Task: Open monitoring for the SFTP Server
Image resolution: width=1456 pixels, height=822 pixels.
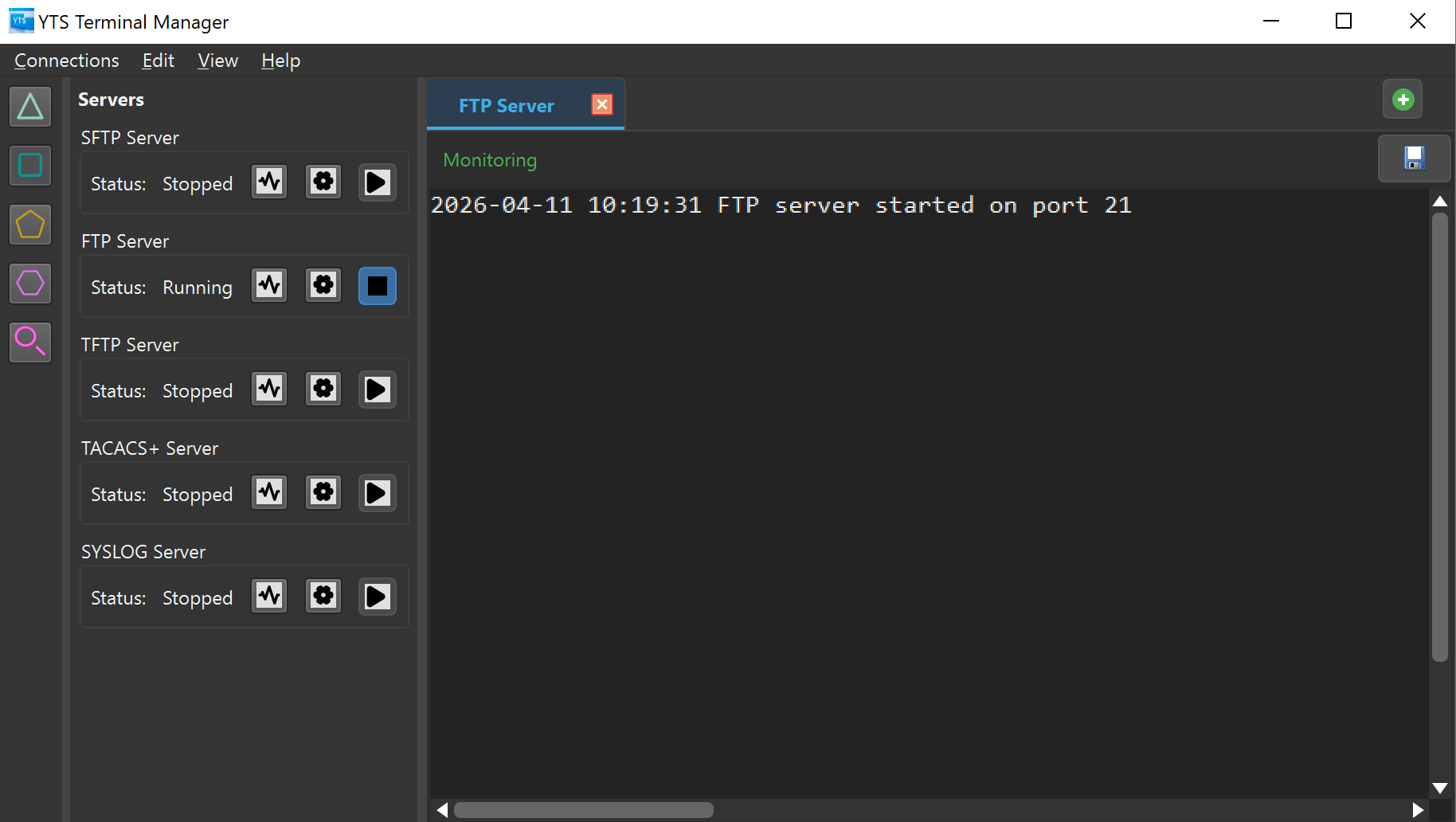Action: (268, 182)
